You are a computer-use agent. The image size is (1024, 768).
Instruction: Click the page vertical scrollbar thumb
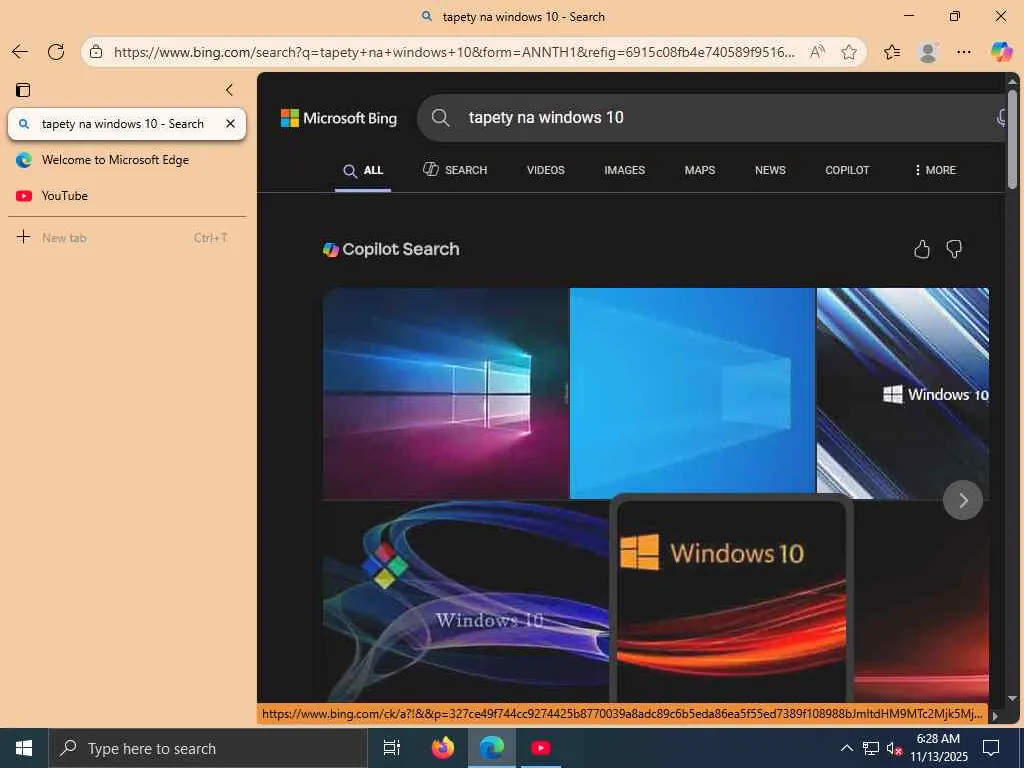pyautogui.click(x=1012, y=138)
